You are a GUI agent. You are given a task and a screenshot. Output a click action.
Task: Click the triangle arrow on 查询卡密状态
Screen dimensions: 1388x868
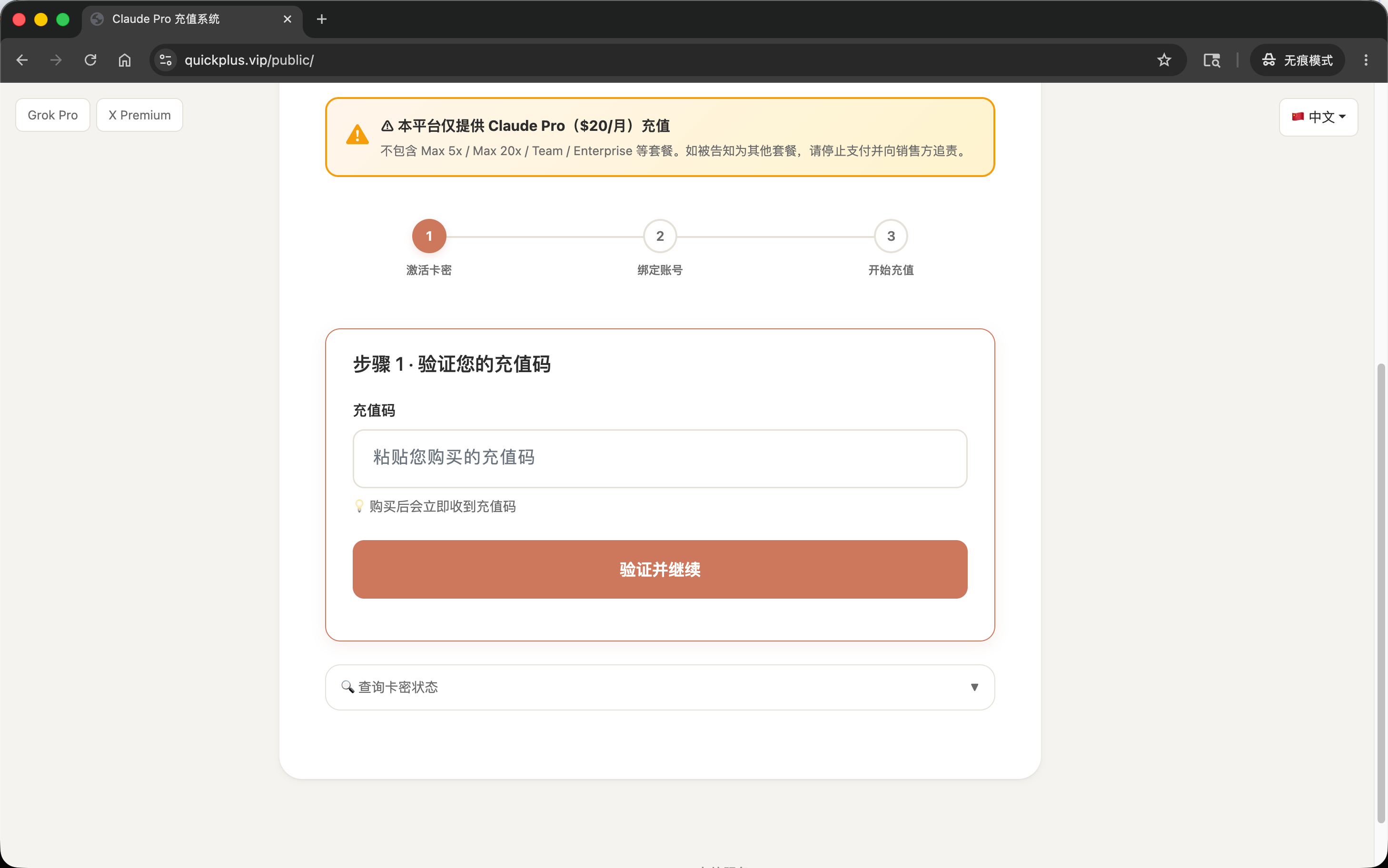pyautogui.click(x=974, y=687)
